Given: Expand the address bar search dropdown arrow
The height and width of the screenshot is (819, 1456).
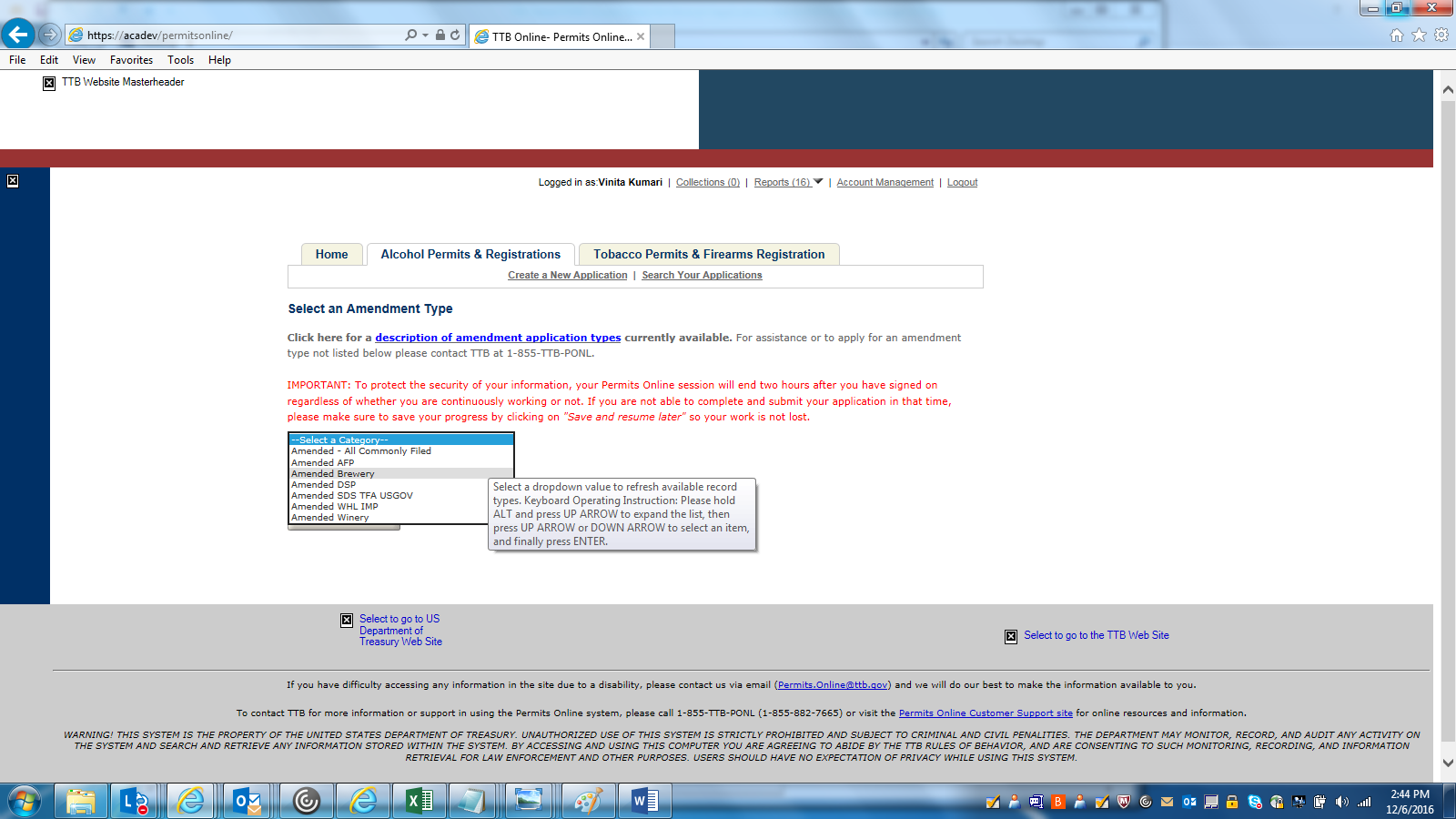Looking at the screenshot, I should (425, 35).
